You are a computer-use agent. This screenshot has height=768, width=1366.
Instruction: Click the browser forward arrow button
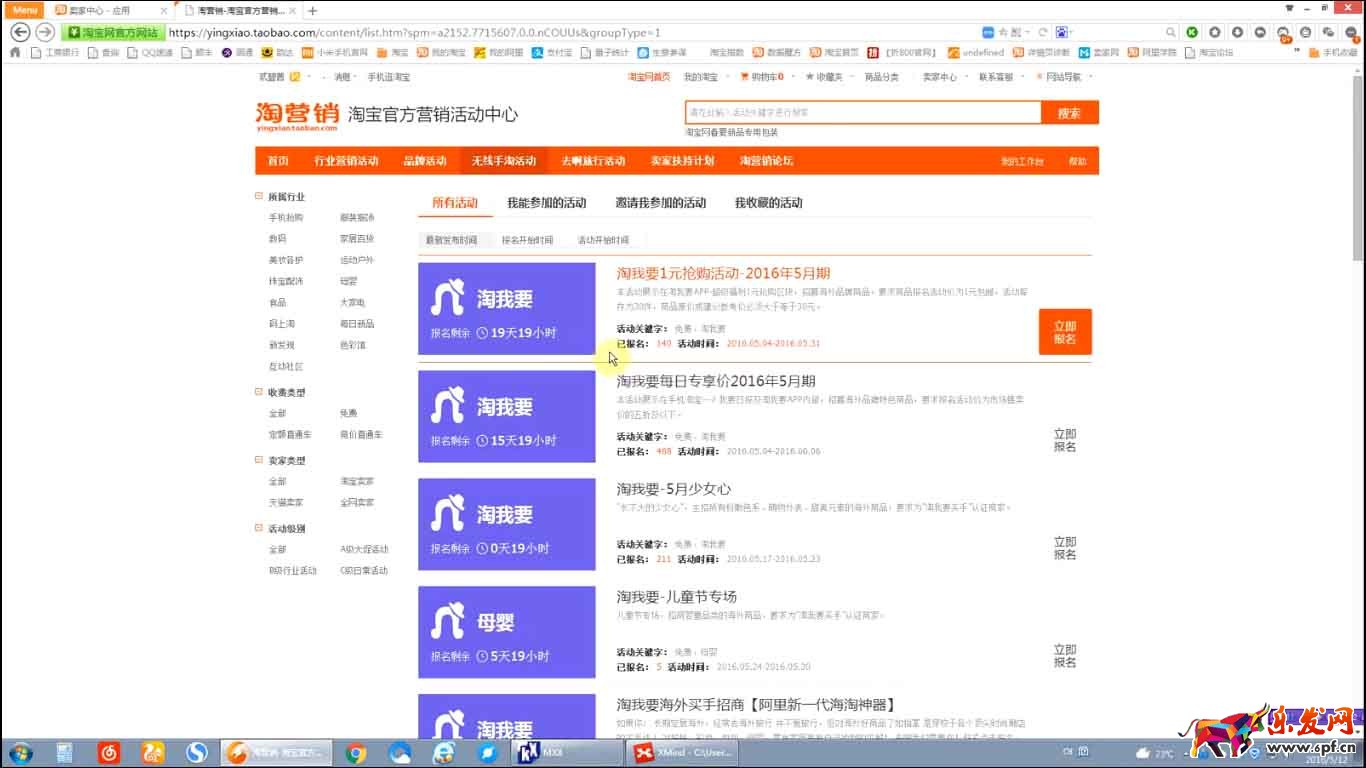(x=45, y=32)
